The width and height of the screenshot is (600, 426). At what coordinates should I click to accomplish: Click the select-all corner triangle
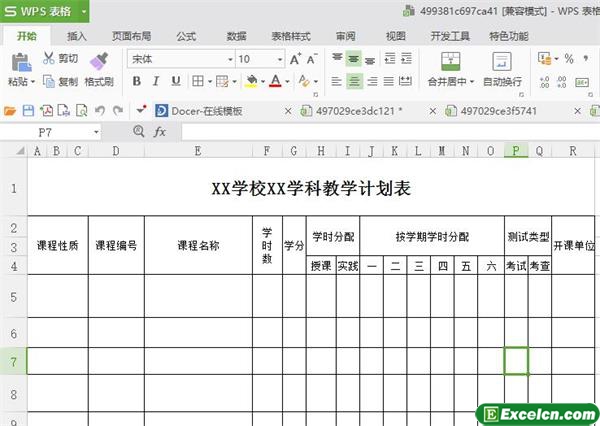coord(20,151)
